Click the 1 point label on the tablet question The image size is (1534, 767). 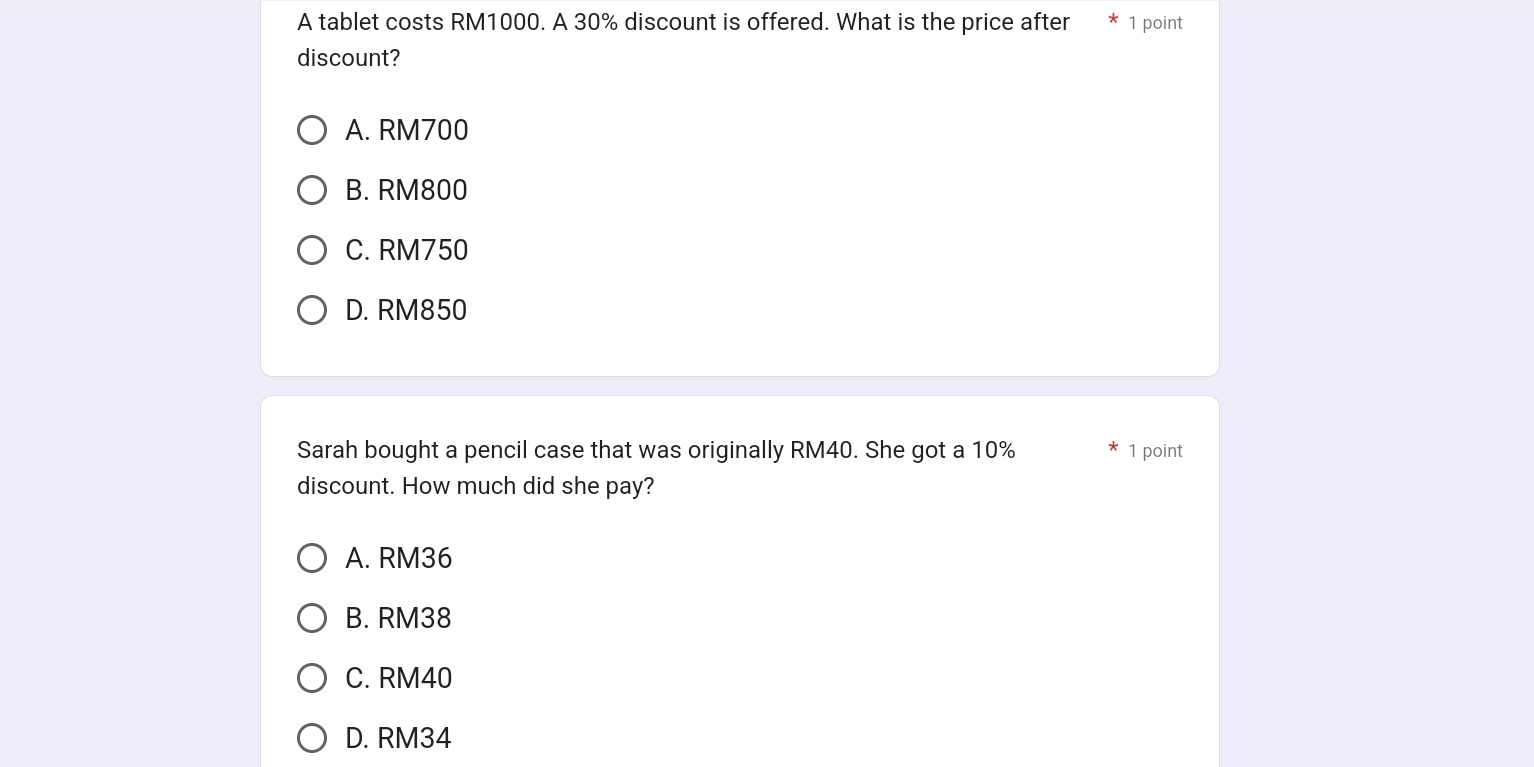1155,22
